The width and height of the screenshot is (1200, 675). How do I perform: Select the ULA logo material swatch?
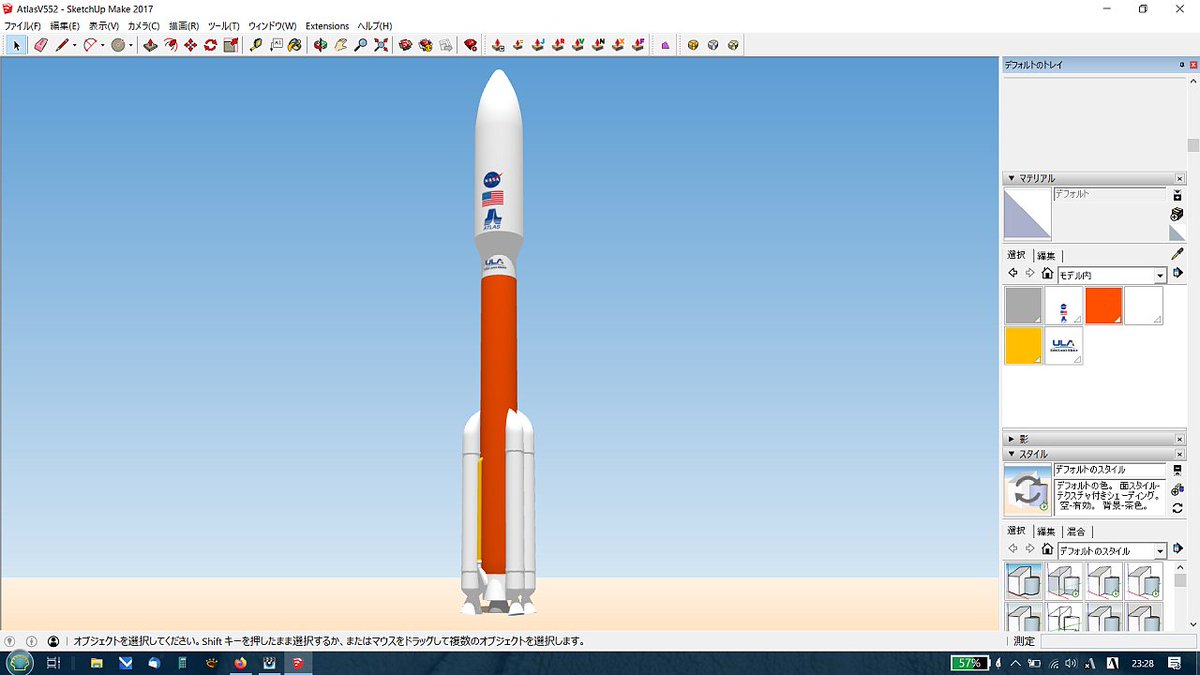click(1064, 345)
